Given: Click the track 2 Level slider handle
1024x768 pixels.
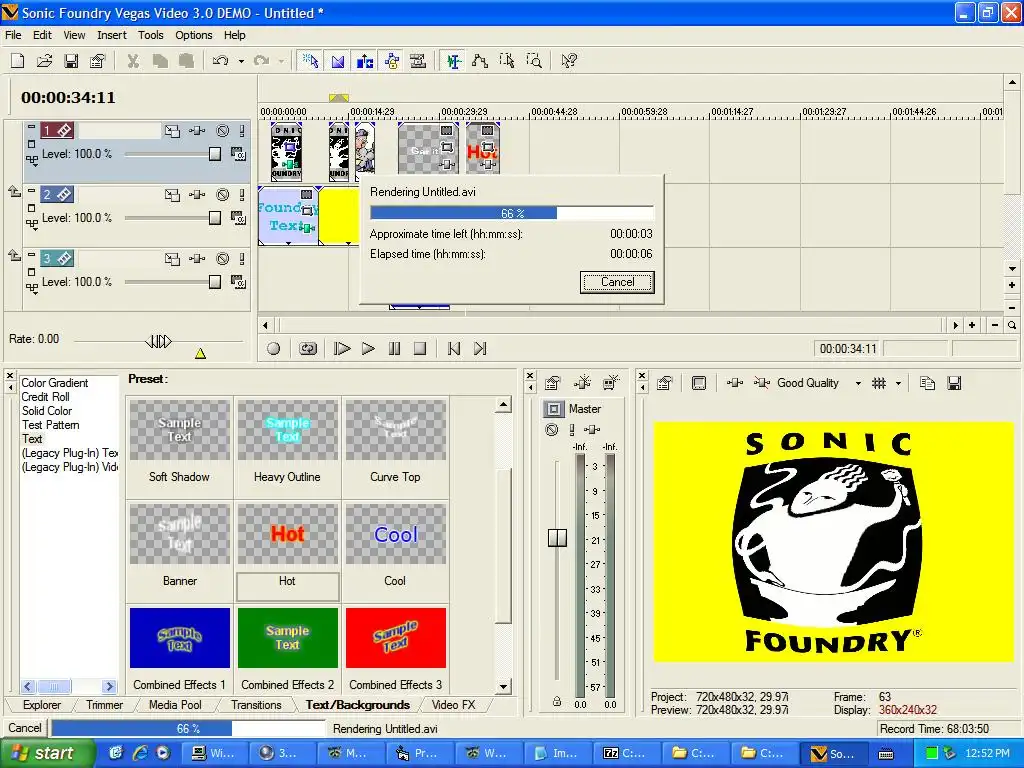Looking at the screenshot, I should pyautogui.click(x=215, y=218).
